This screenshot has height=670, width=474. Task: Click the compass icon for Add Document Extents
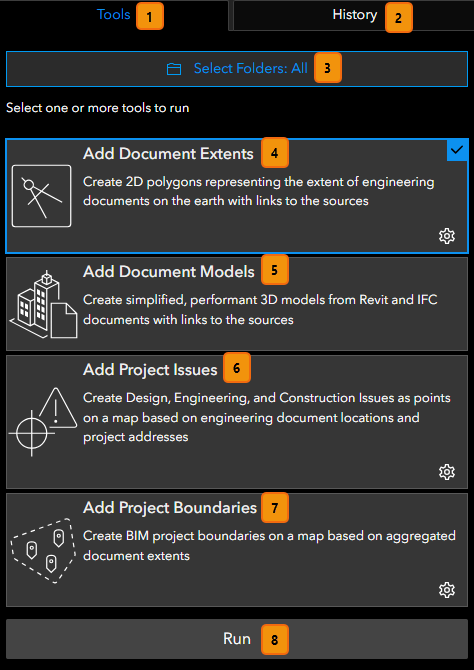[x=41, y=196]
